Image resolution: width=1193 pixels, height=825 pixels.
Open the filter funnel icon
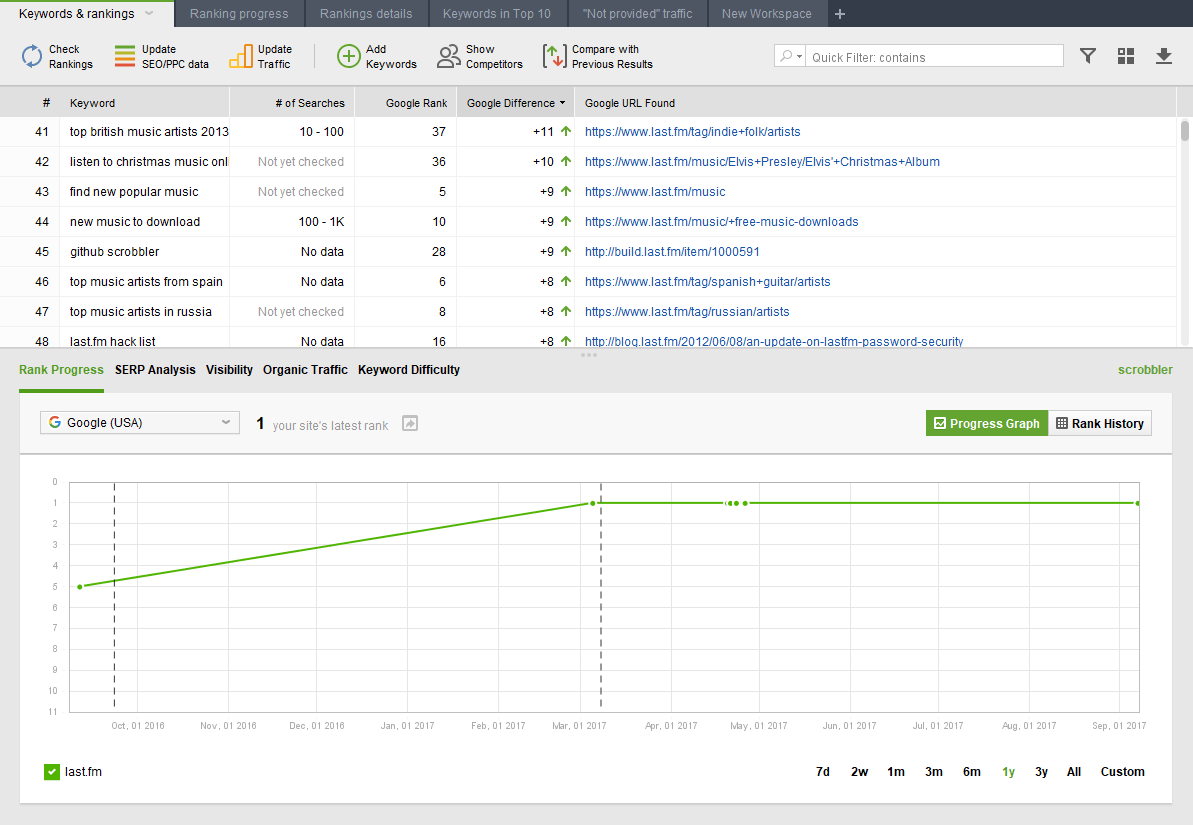click(x=1087, y=56)
